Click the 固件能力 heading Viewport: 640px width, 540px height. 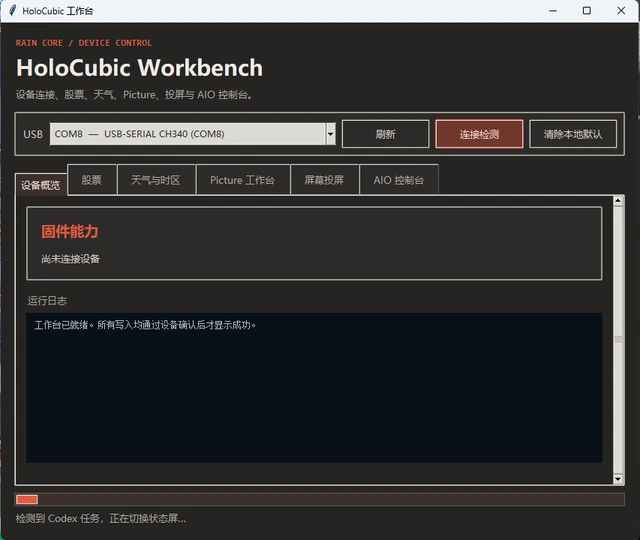[x=70, y=231]
